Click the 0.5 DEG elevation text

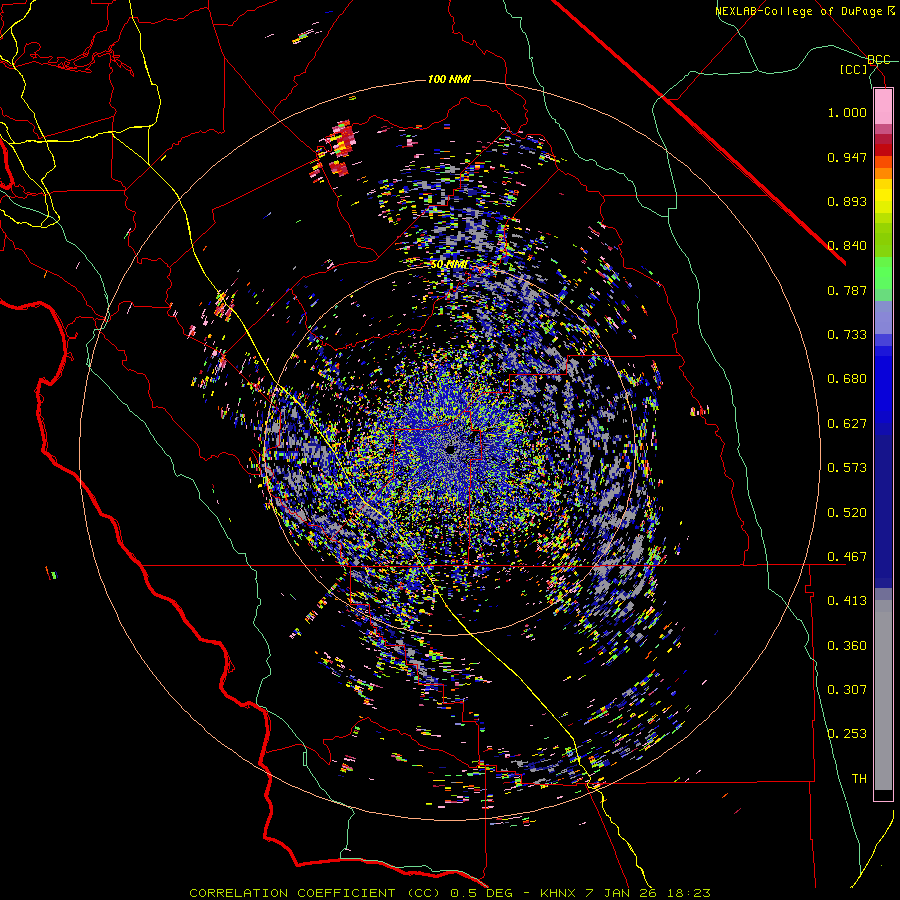(x=482, y=893)
